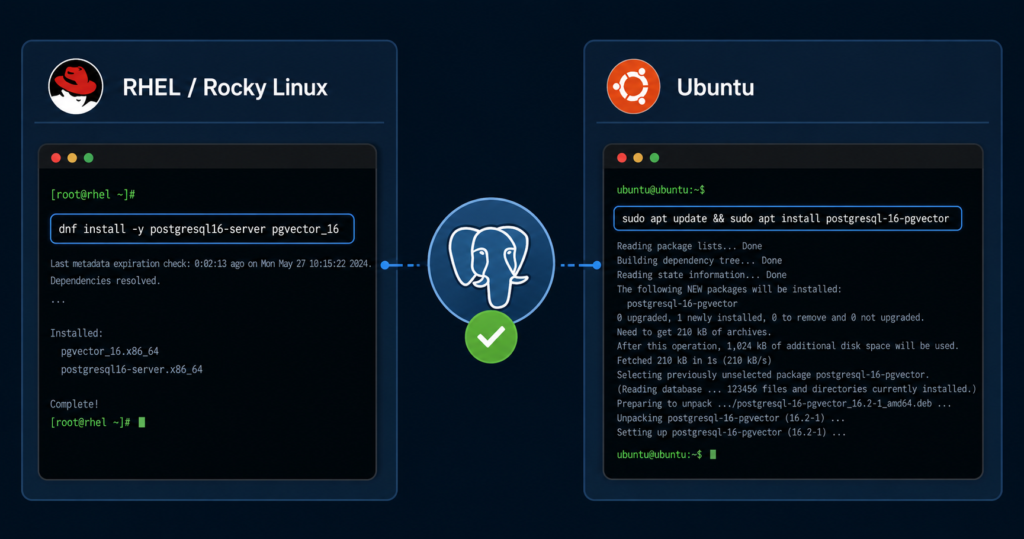
Task: Click green maximize dot in Ubuntu terminal
Action: click(x=654, y=158)
